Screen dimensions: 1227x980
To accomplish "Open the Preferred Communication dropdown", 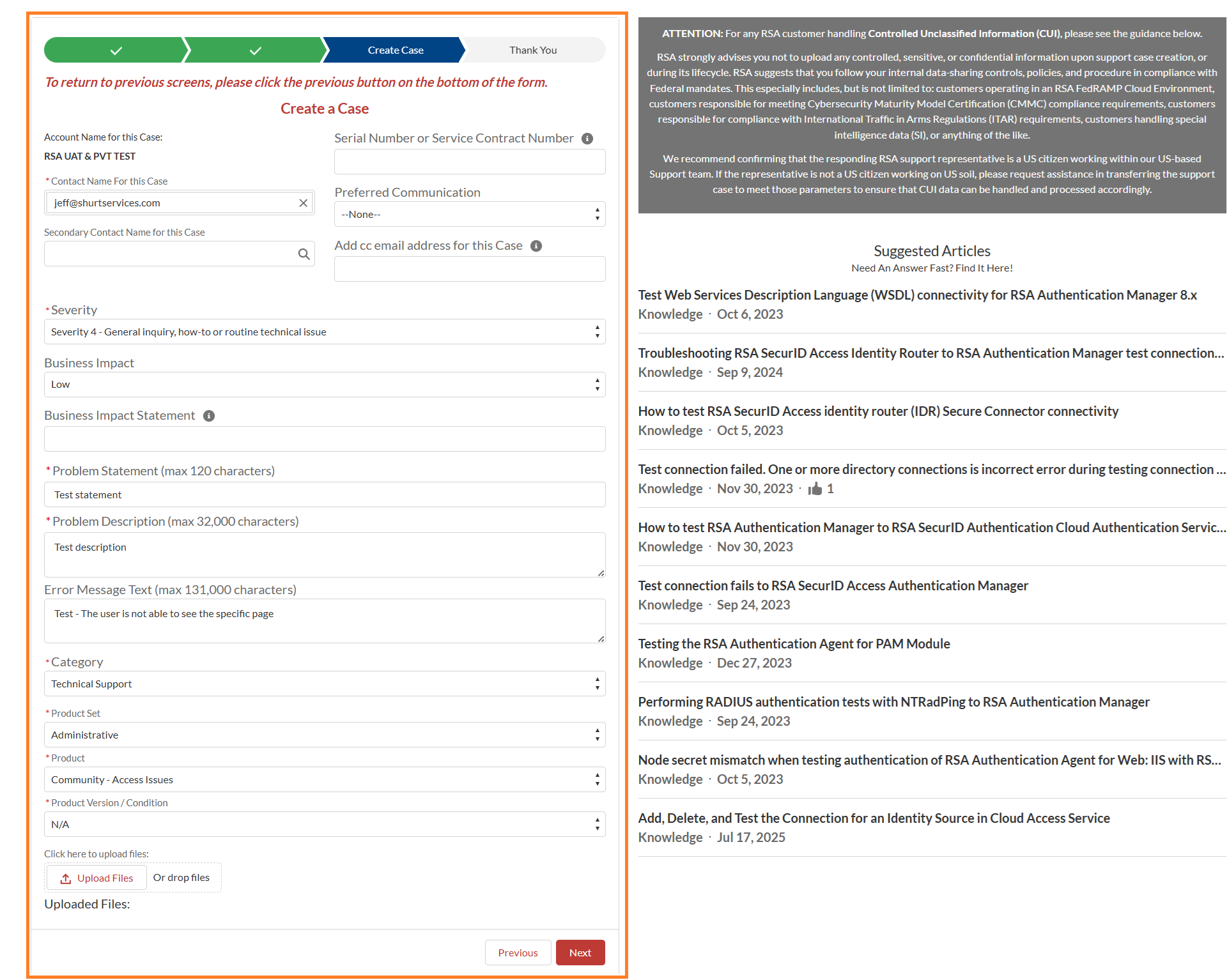I will tap(469, 215).
